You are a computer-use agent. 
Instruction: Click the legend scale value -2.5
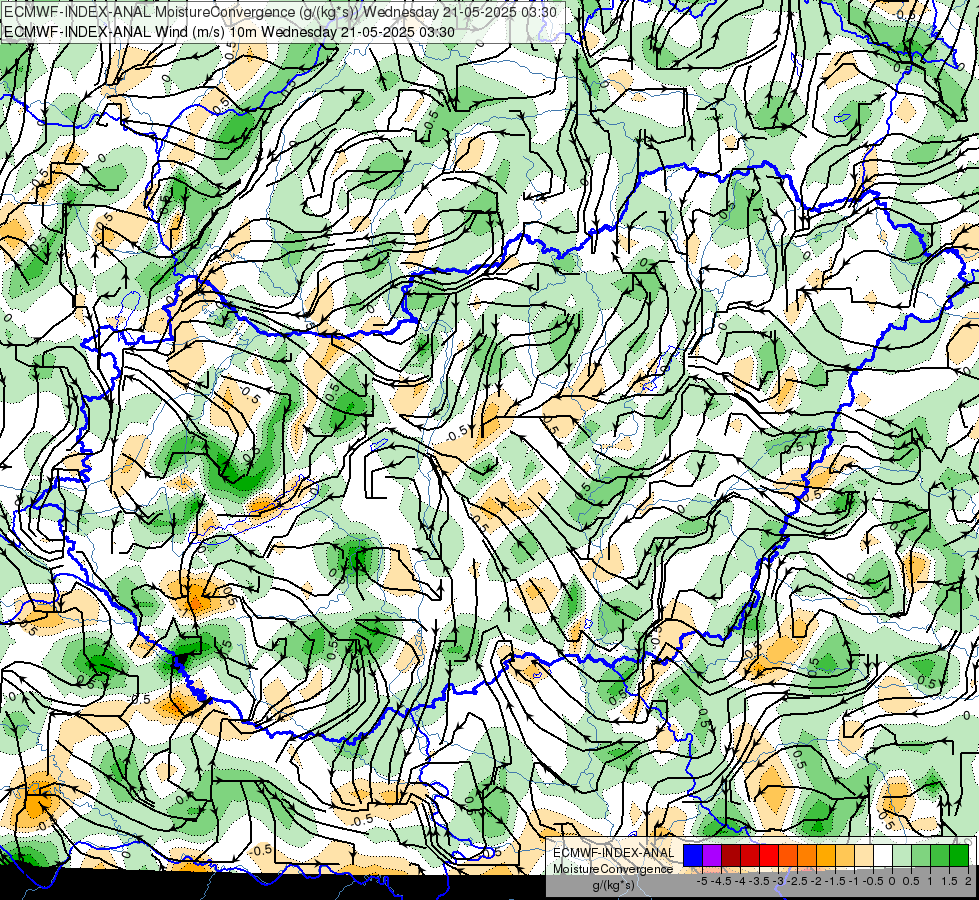point(797,881)
